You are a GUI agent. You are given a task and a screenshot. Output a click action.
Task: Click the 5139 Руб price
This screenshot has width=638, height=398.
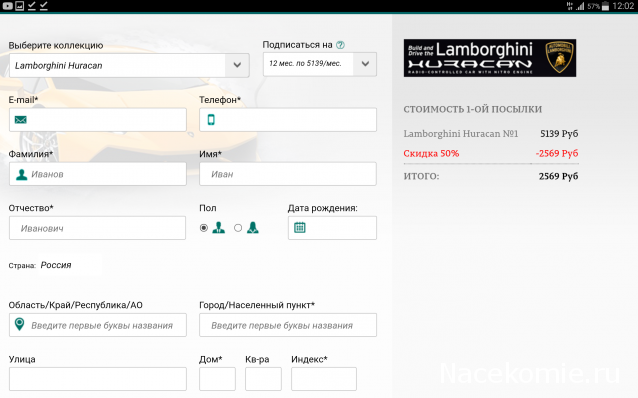pos(559,133)
